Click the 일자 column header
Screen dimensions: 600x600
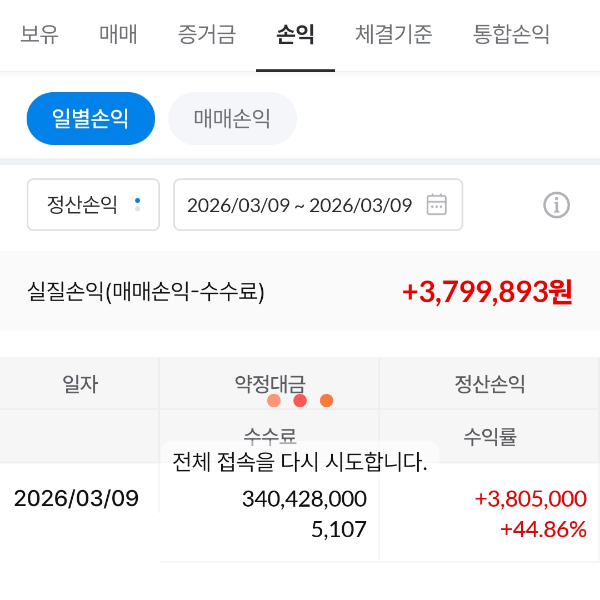(x=80, y=384)
